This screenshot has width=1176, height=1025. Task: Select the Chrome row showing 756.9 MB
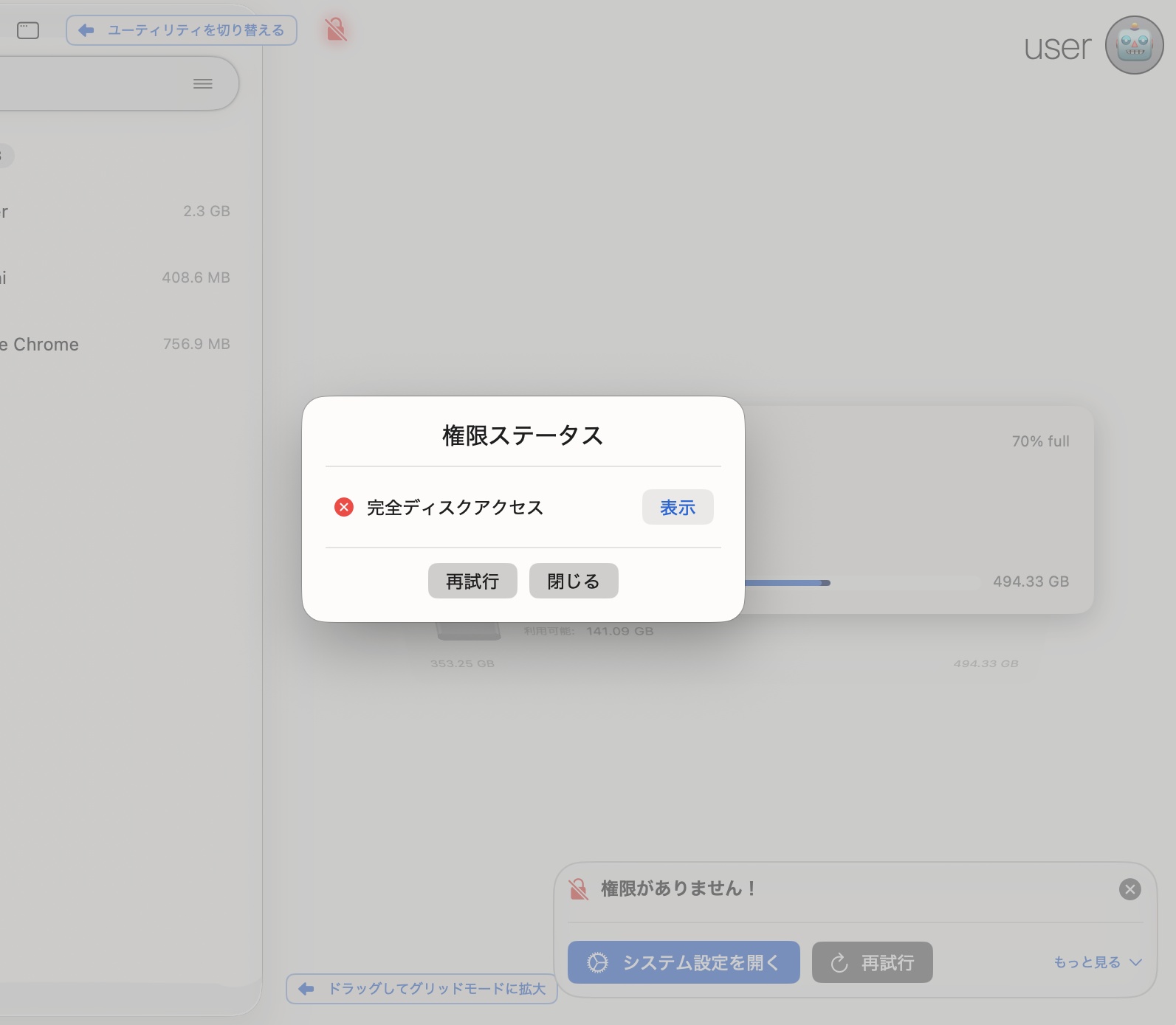click(118, 344)
